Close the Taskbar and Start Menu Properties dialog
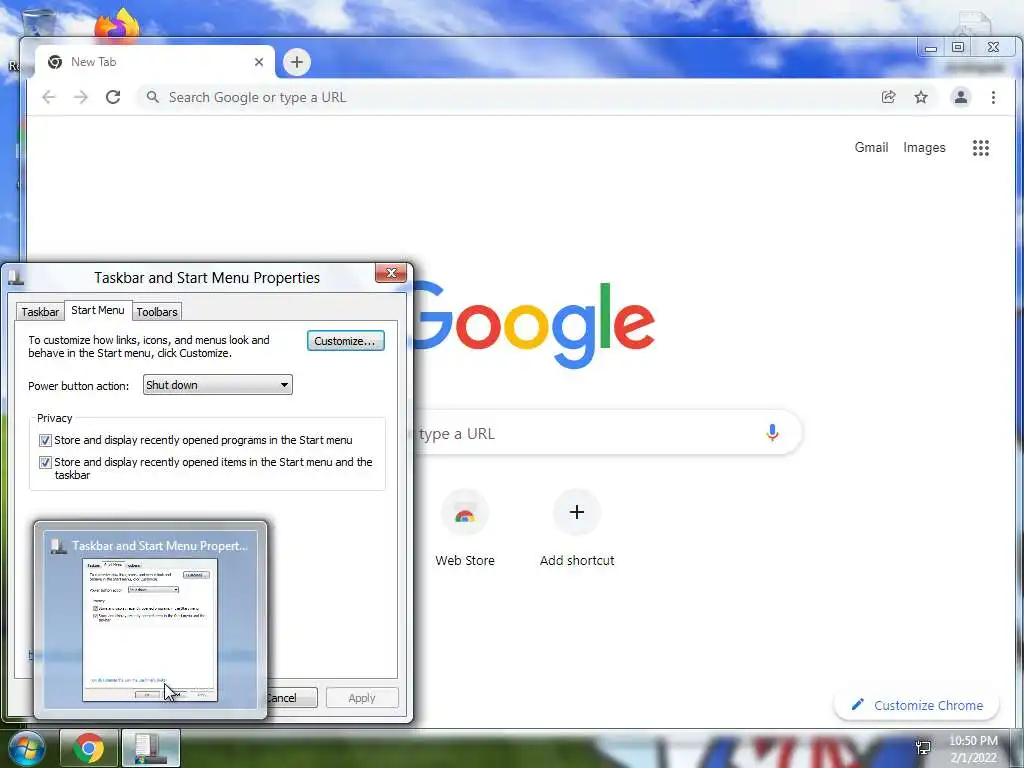 [x=391, y=273]
